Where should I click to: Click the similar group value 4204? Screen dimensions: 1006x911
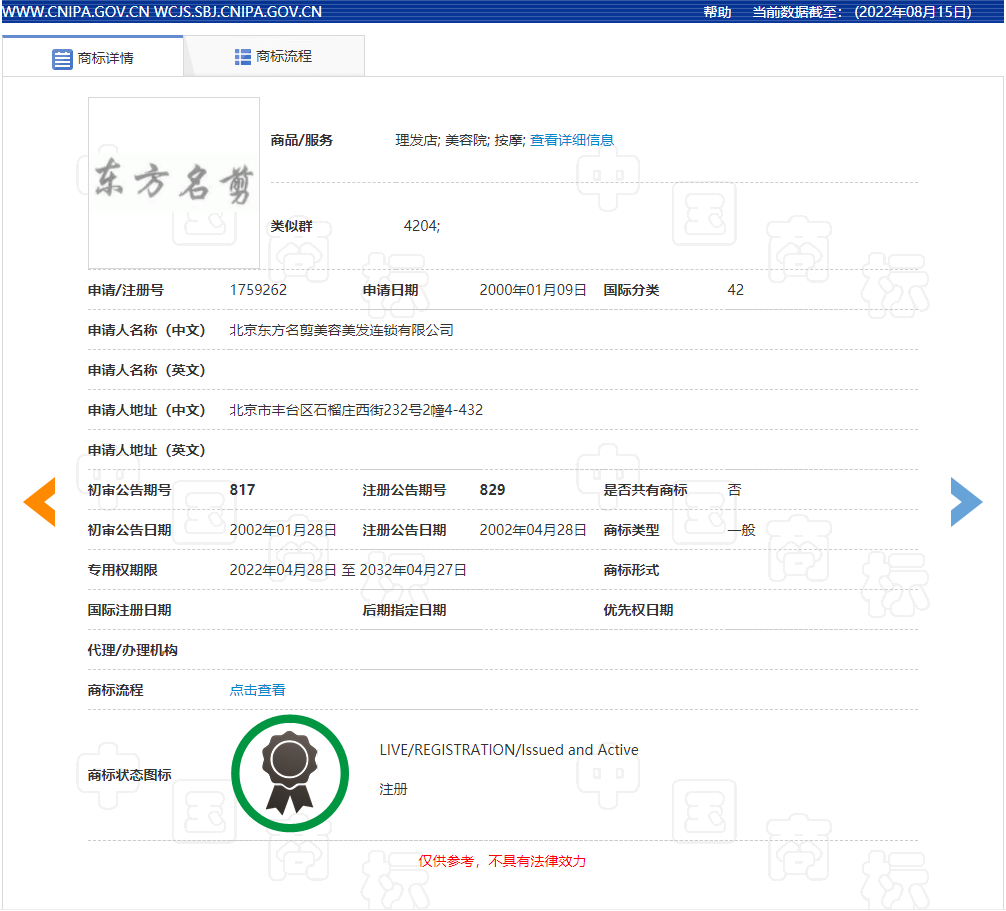click(x=421, y=226)
